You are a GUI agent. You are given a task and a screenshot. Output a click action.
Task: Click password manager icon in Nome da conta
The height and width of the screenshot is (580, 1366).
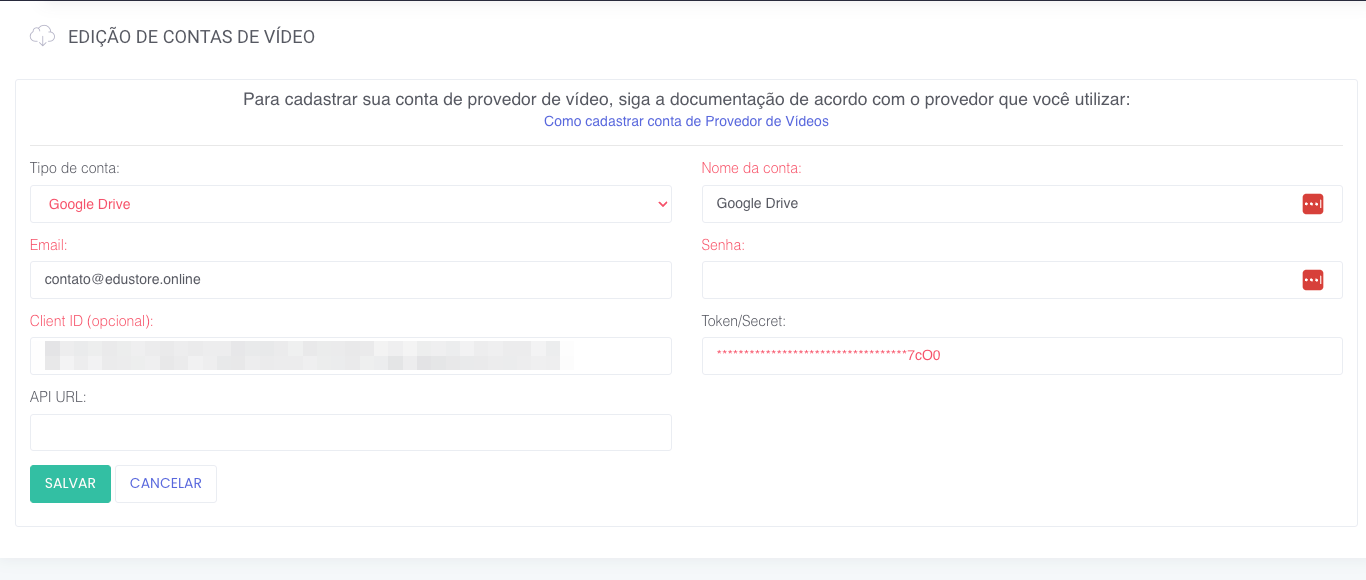click(1312, 204)
